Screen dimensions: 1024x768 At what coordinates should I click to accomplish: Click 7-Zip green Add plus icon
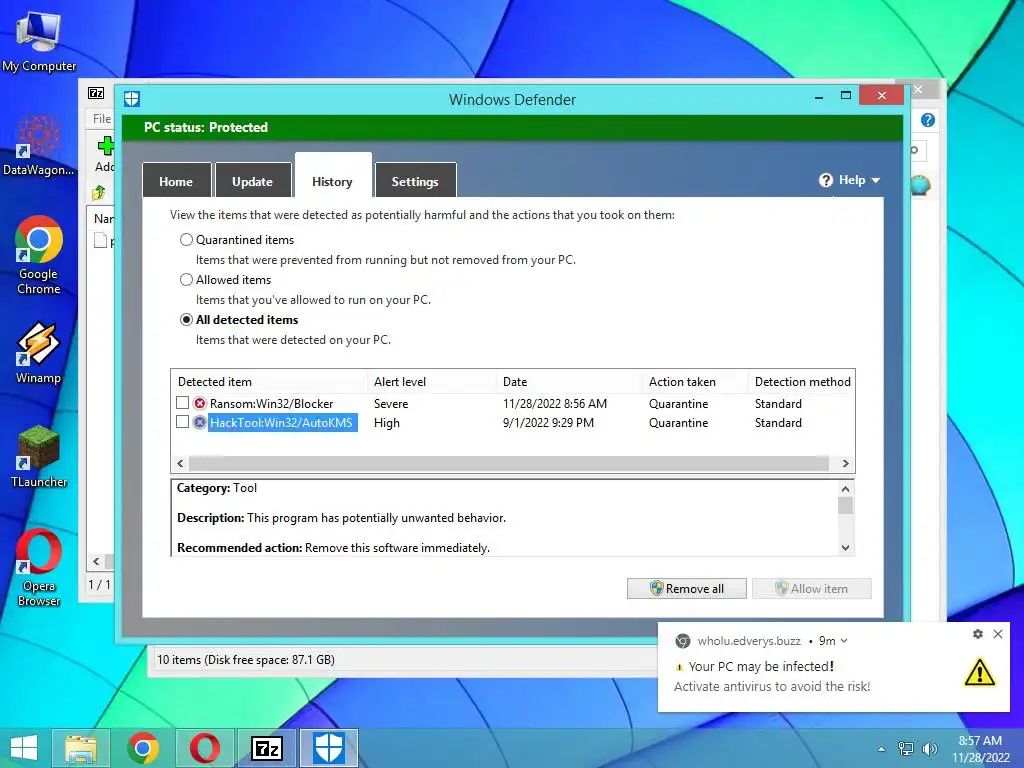pyautogui.click(x=105, y=146)
